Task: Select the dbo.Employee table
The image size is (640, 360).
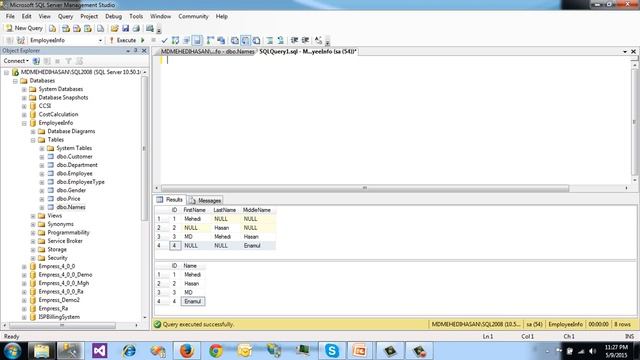Action: tap(74, 173)
